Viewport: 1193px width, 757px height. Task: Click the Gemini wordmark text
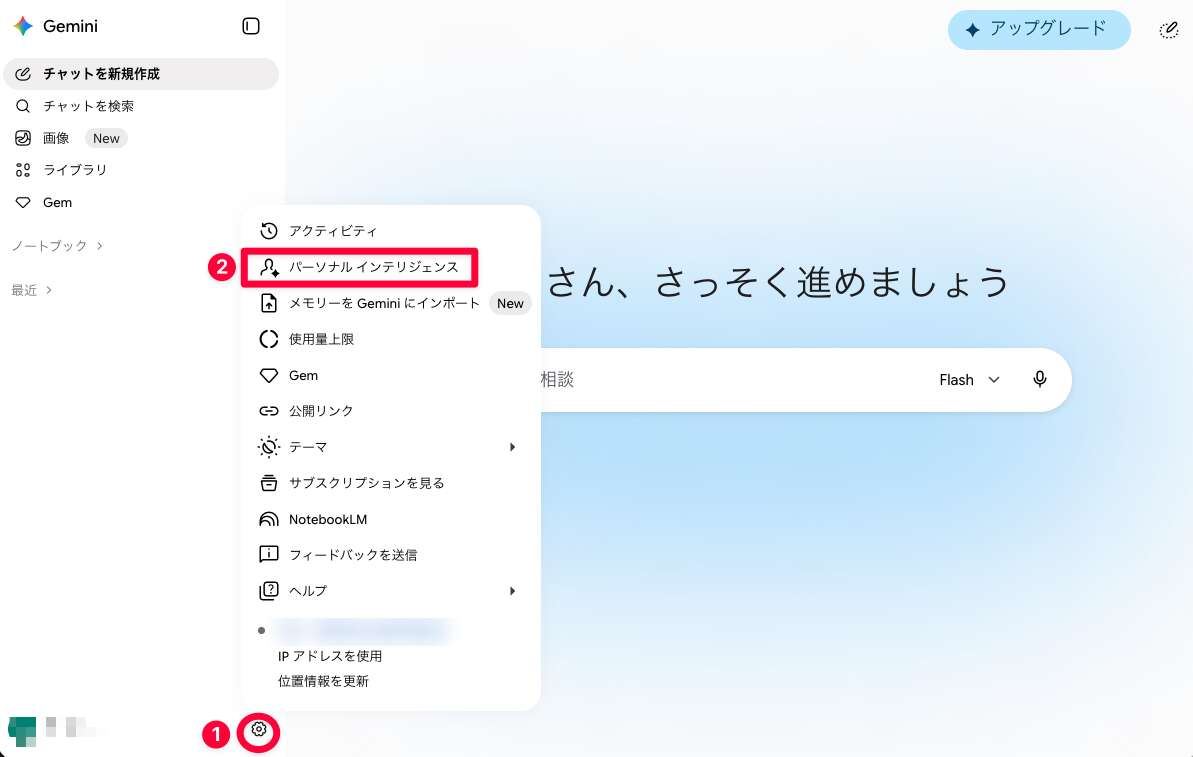coord(70,26)
